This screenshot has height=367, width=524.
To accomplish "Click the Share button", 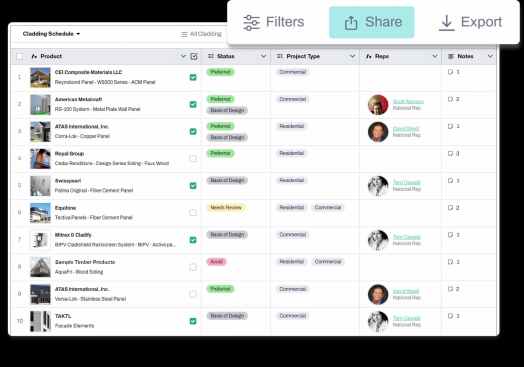I will pos(372,22).
